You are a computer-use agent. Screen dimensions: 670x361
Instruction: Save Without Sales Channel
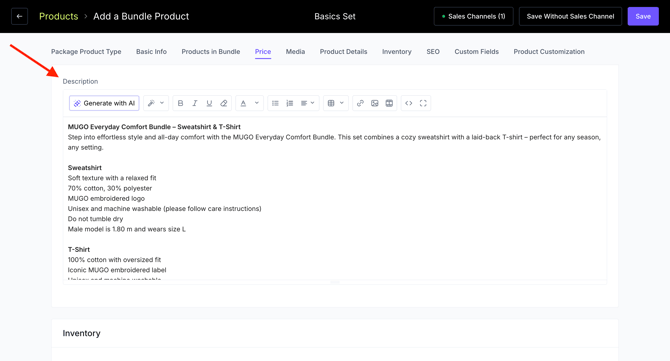(570, 16)
